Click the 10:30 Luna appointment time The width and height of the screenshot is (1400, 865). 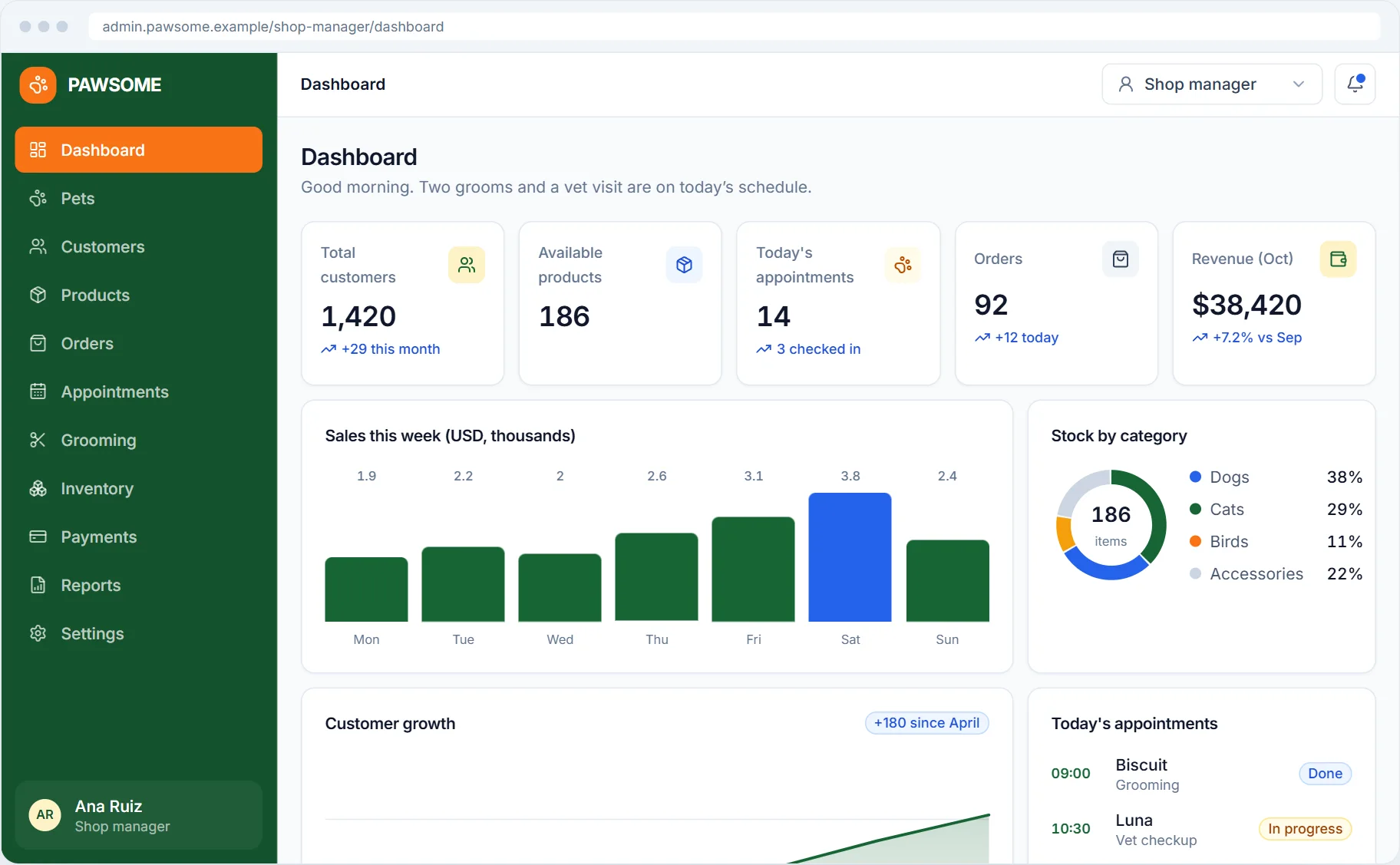1071,829
